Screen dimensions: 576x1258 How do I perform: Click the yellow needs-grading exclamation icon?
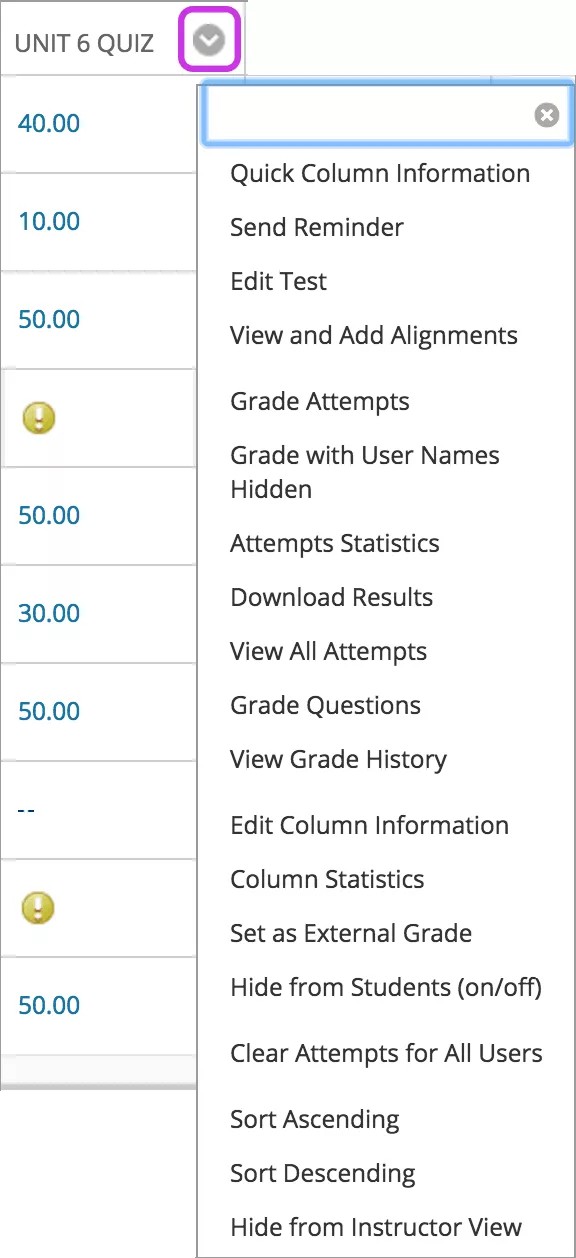[38, 417]
